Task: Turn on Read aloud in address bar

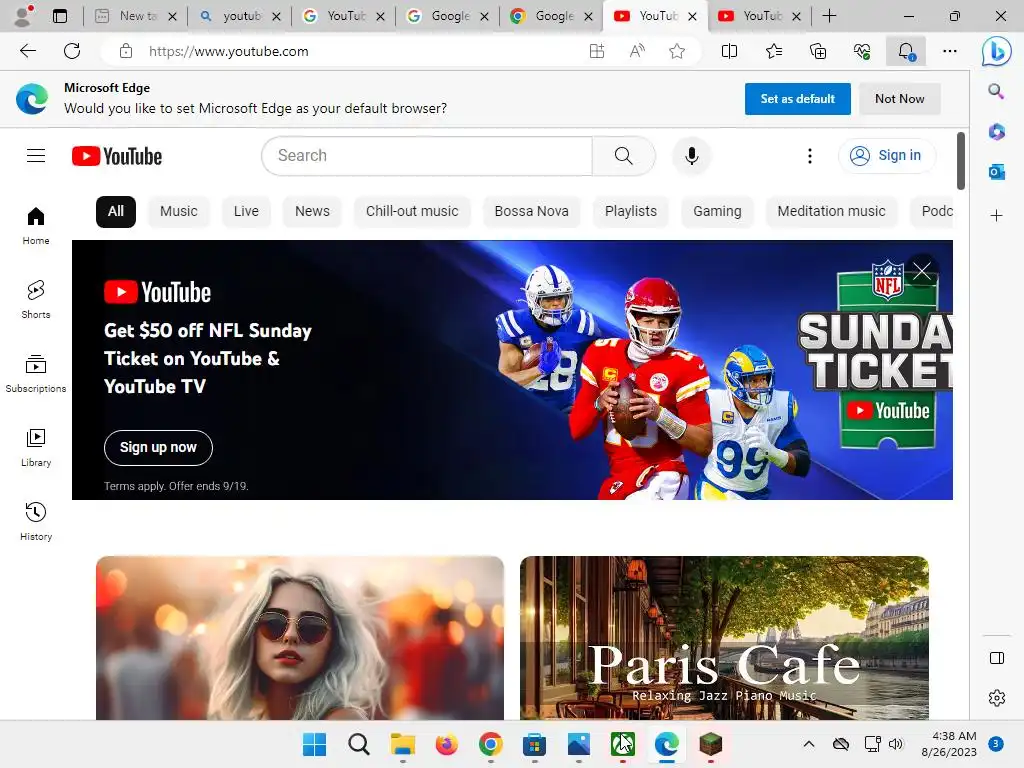Action: 637,51
